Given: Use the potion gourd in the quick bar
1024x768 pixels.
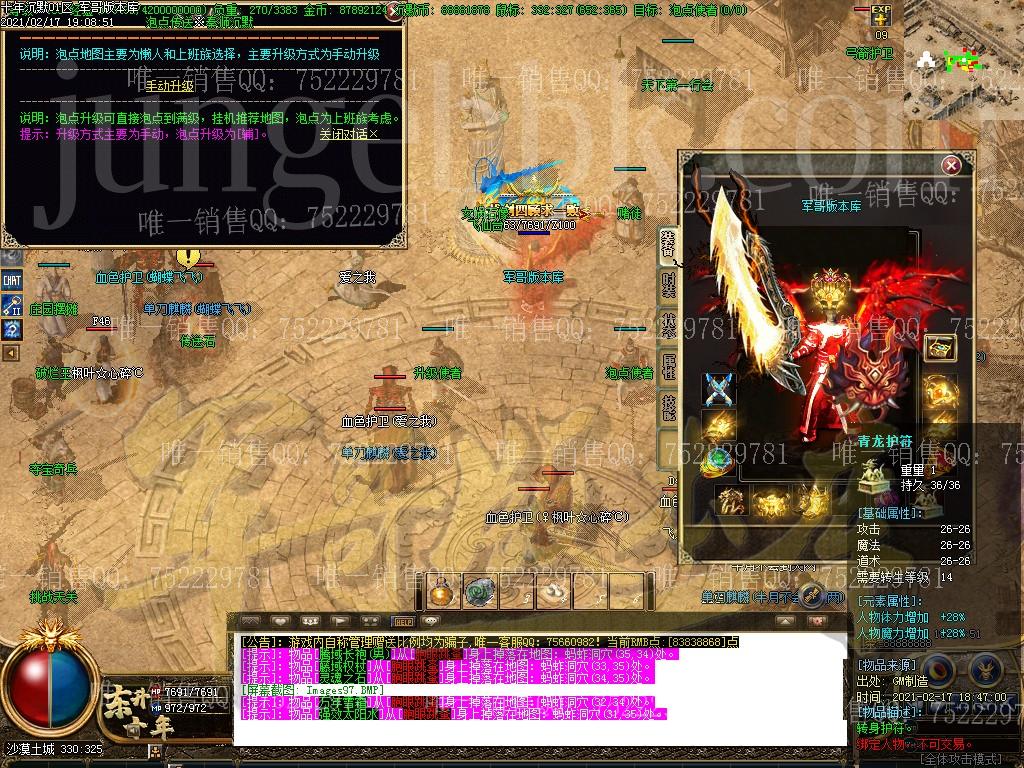Looking at the screenshot, I should 442,592.
